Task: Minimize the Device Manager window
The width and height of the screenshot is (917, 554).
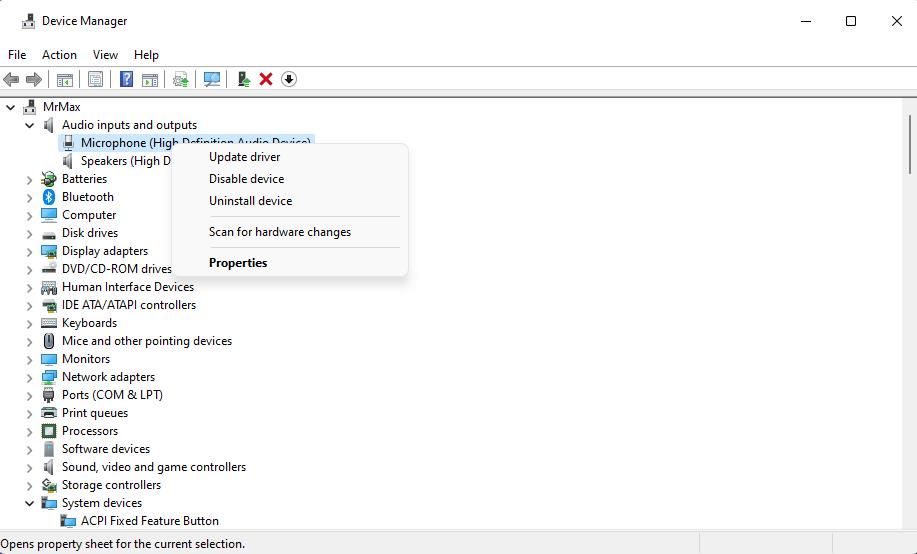Action: (806, 21)
